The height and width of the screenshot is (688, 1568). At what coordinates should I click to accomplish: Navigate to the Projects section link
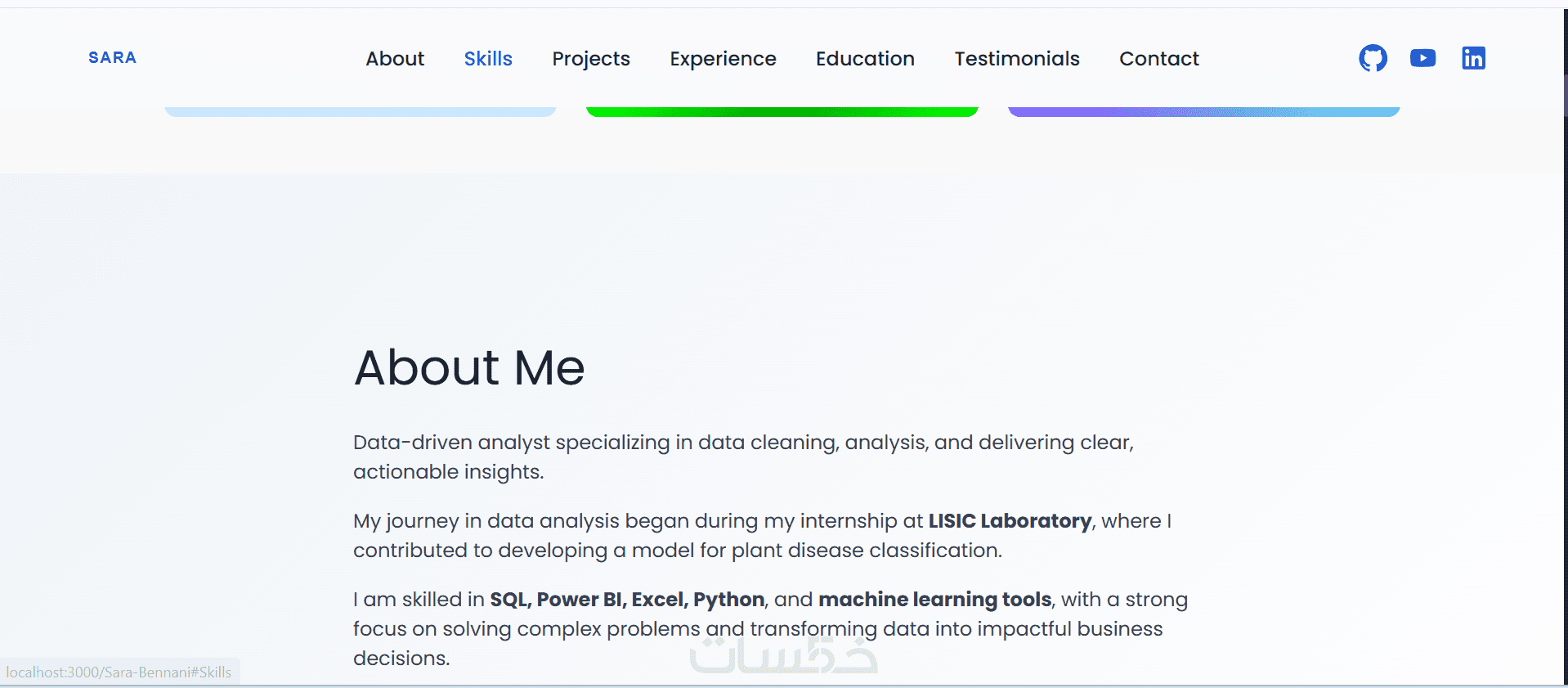tap(591, 59)
